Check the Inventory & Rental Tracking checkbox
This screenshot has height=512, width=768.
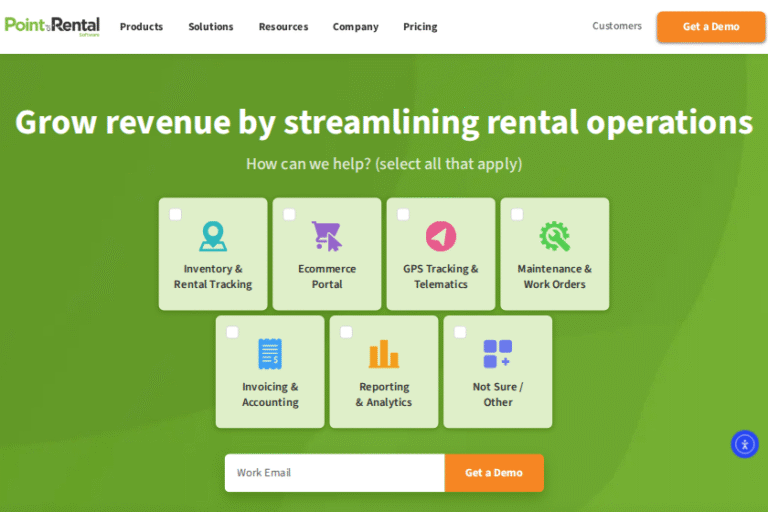tap(176, 214)
